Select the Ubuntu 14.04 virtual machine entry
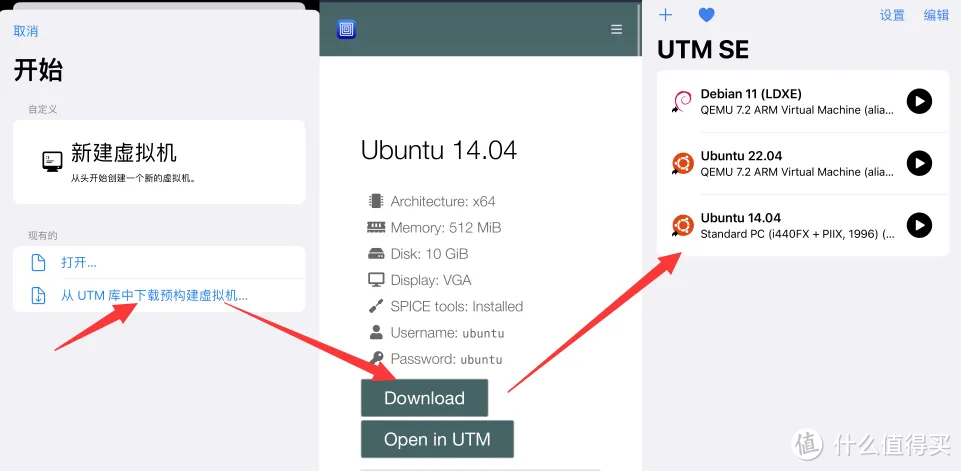This screenshot has width=961, height=471. 803,225
